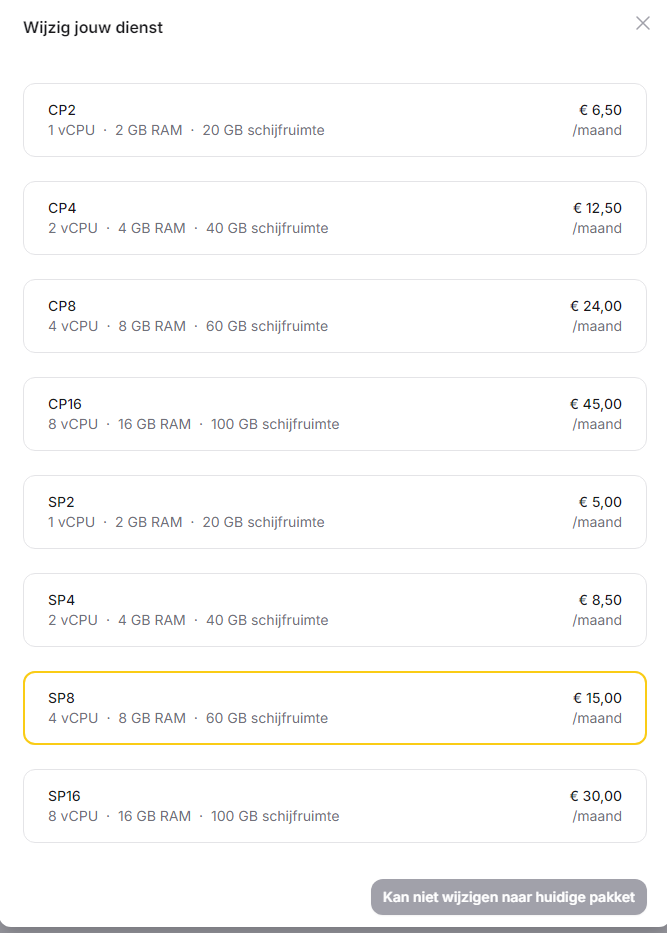This screenshot has width=667, height=933.
Task: Click the € 45,00 price for CP16
Action: coord(596,404)
